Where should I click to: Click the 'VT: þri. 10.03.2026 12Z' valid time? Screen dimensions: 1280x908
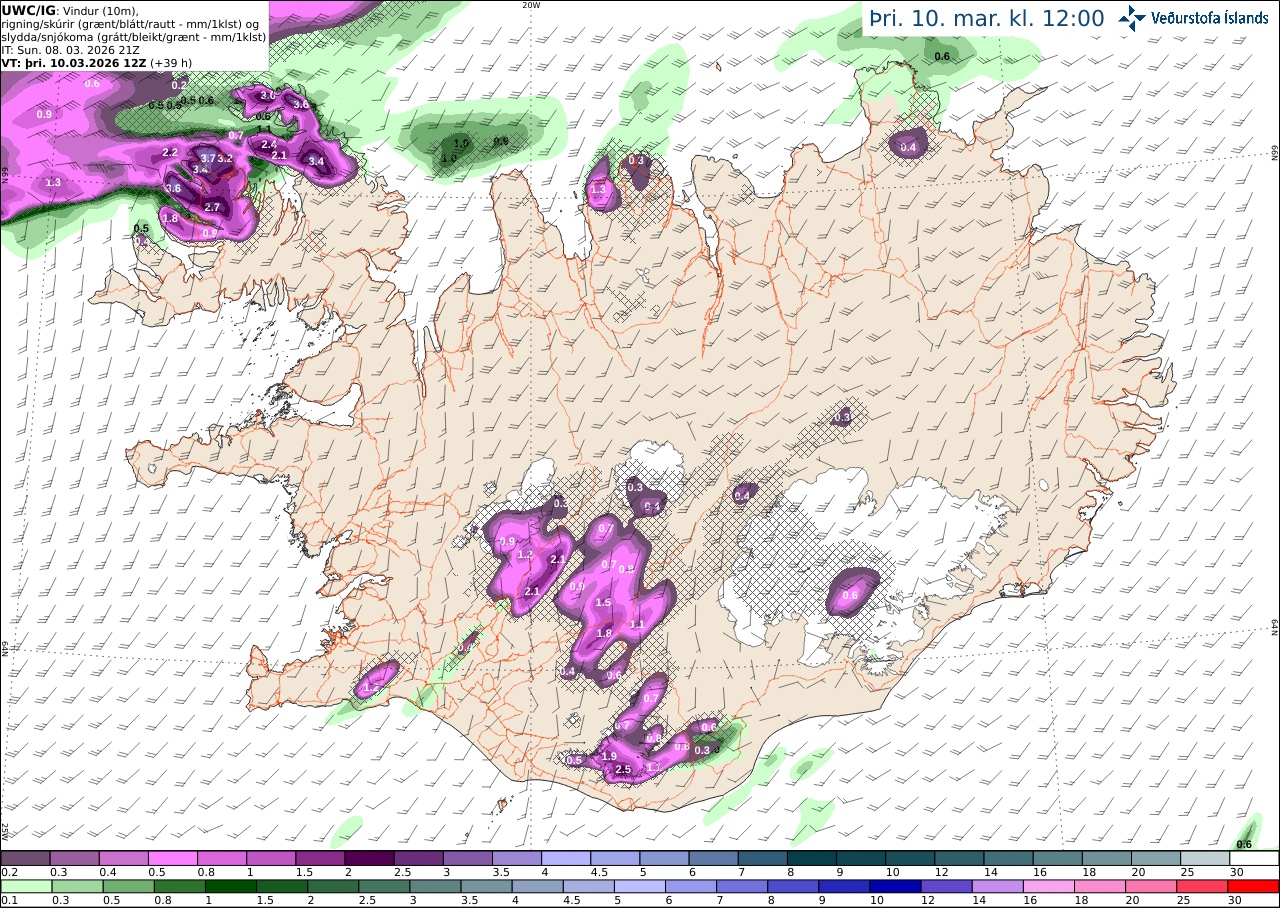(x=74, y=61)
